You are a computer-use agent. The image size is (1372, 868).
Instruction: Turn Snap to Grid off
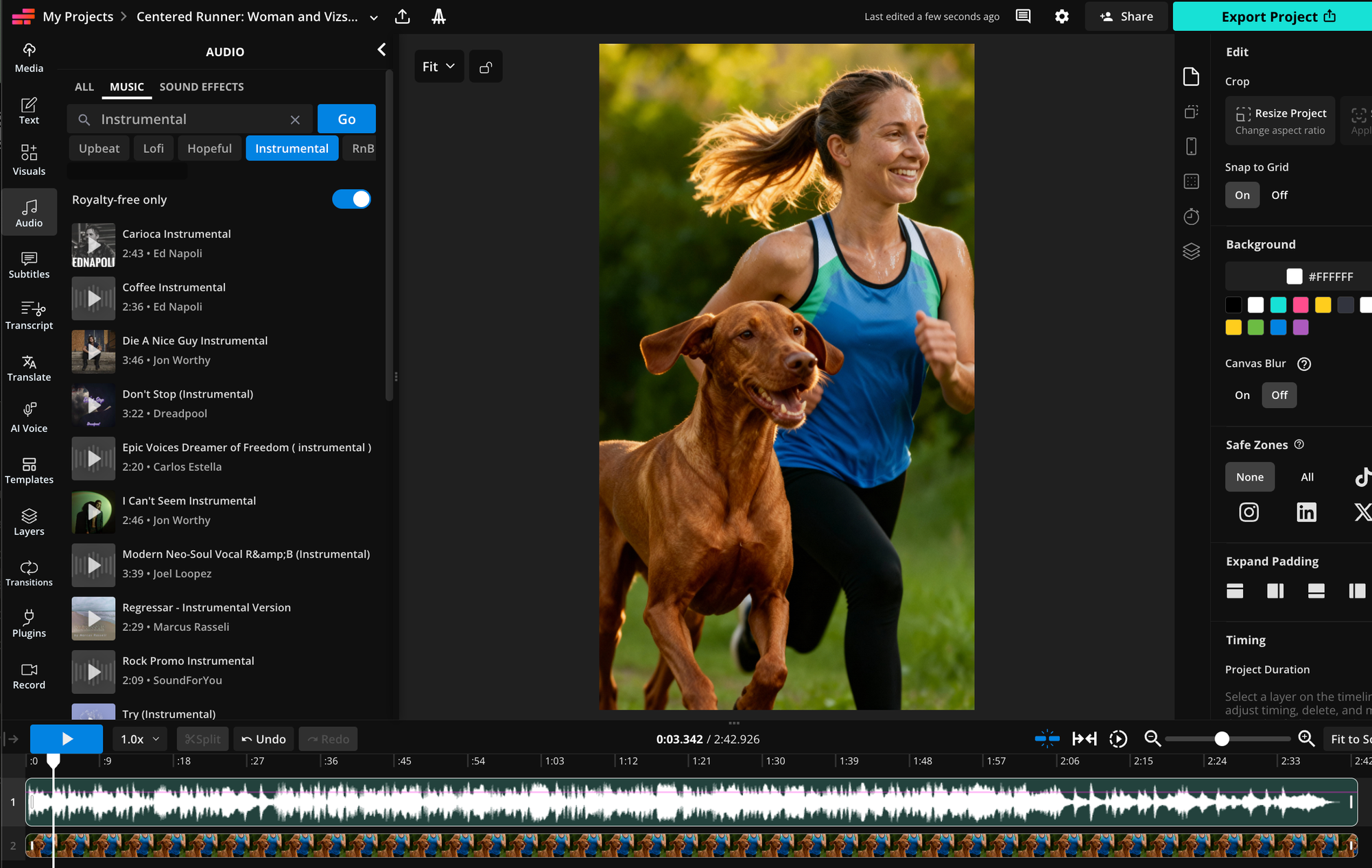[x=1279, y=195]
